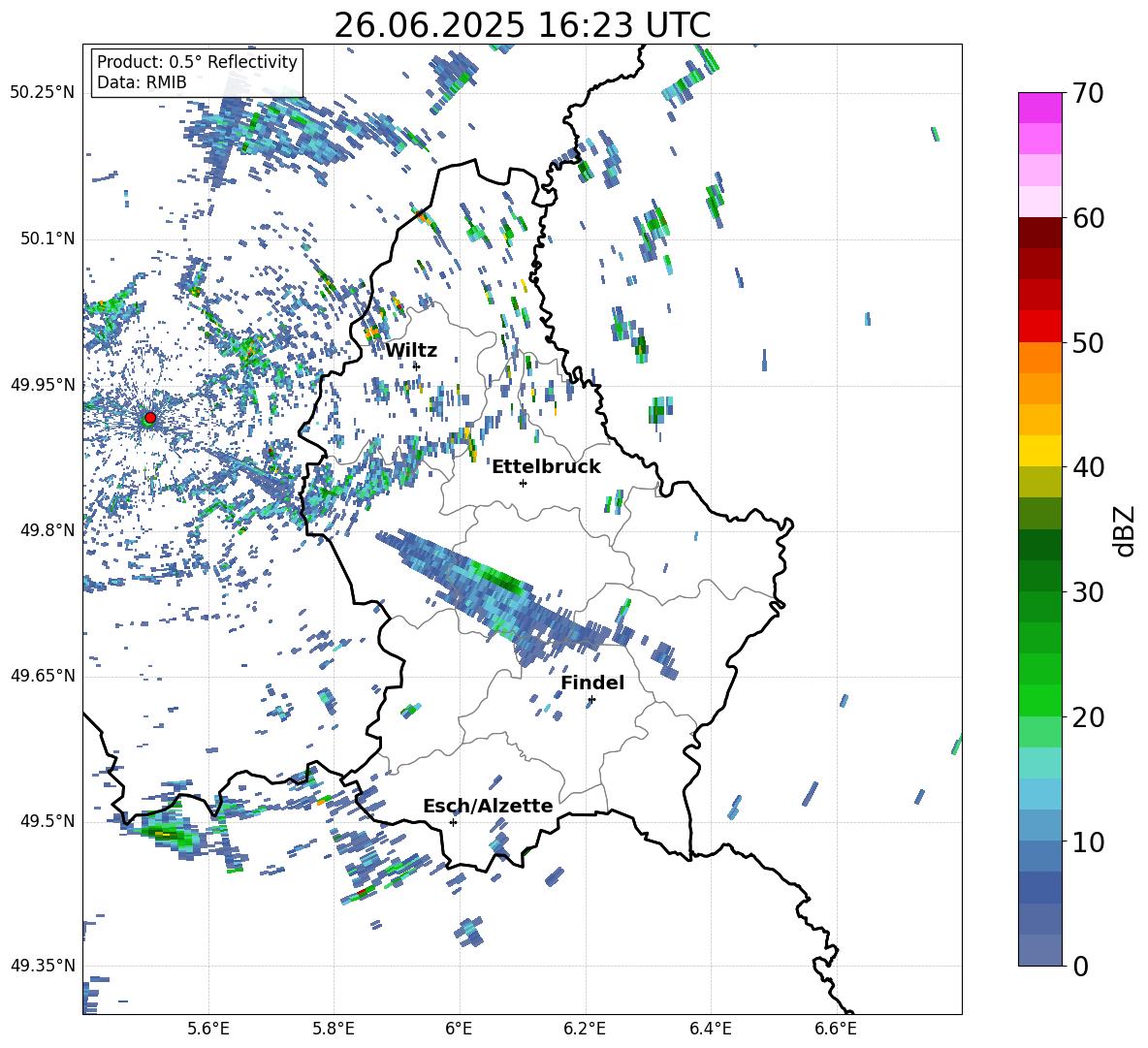
Task: Click the 5.6°E longitude label
Action: click(208, 1029)
